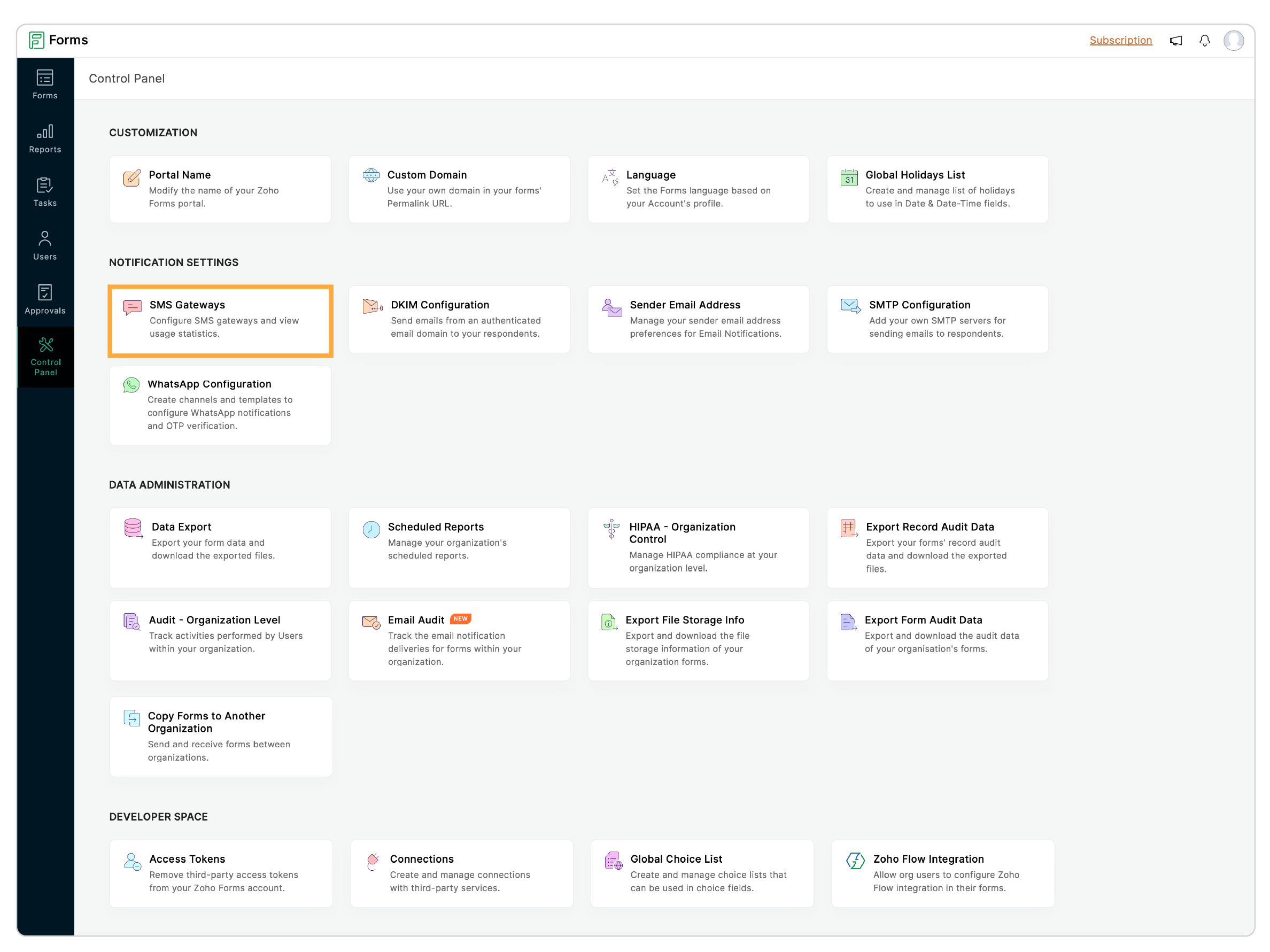This screenshot has width=1270, height=952.
Task: Click the Zoho Flow Integration icon
Action: (x=855, y=860)
